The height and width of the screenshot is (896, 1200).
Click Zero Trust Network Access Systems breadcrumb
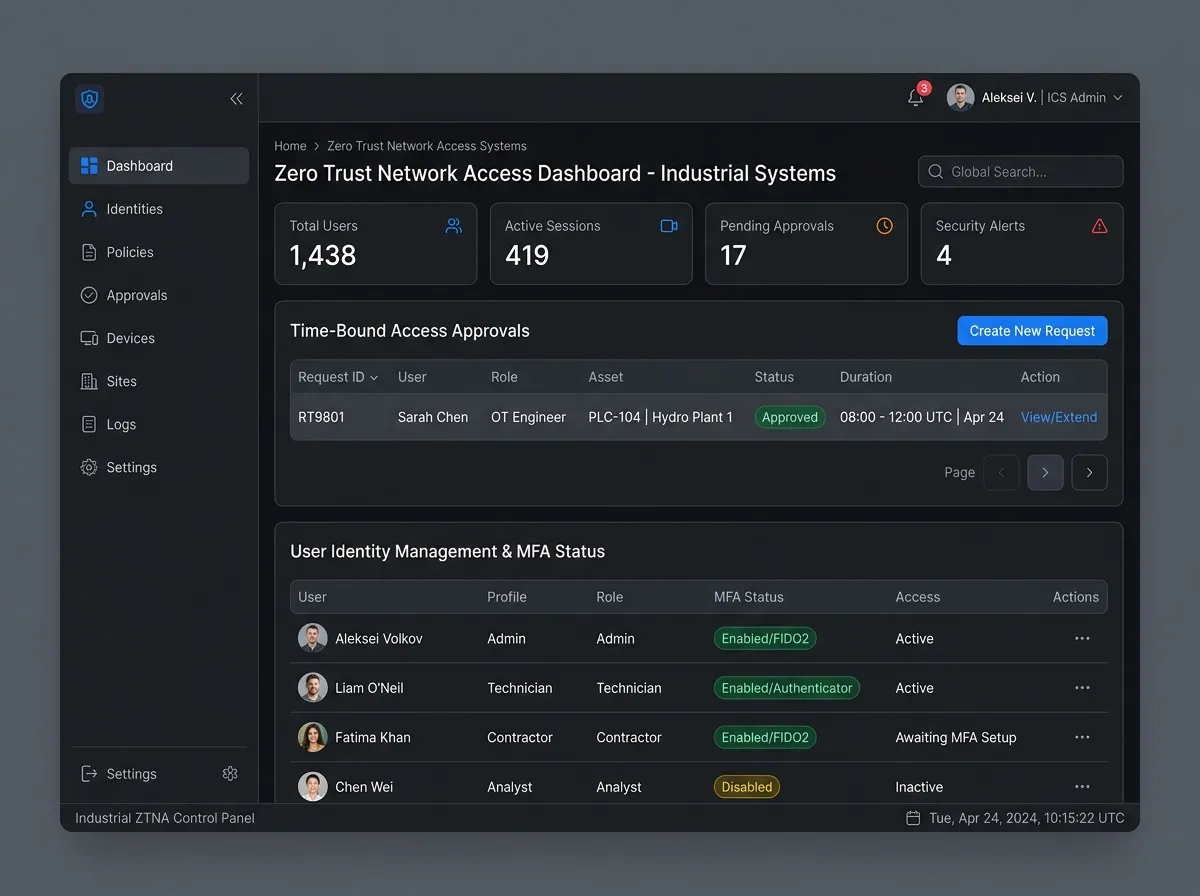(427, 146)
